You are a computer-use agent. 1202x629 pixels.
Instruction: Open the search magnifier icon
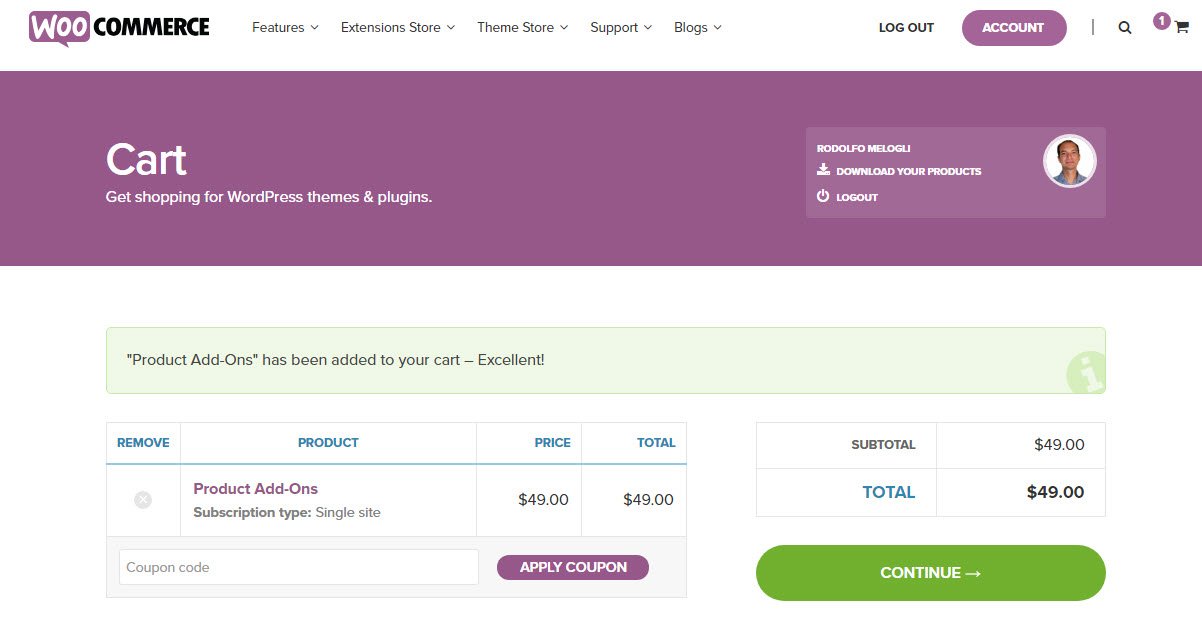[x=1125, y=28]
